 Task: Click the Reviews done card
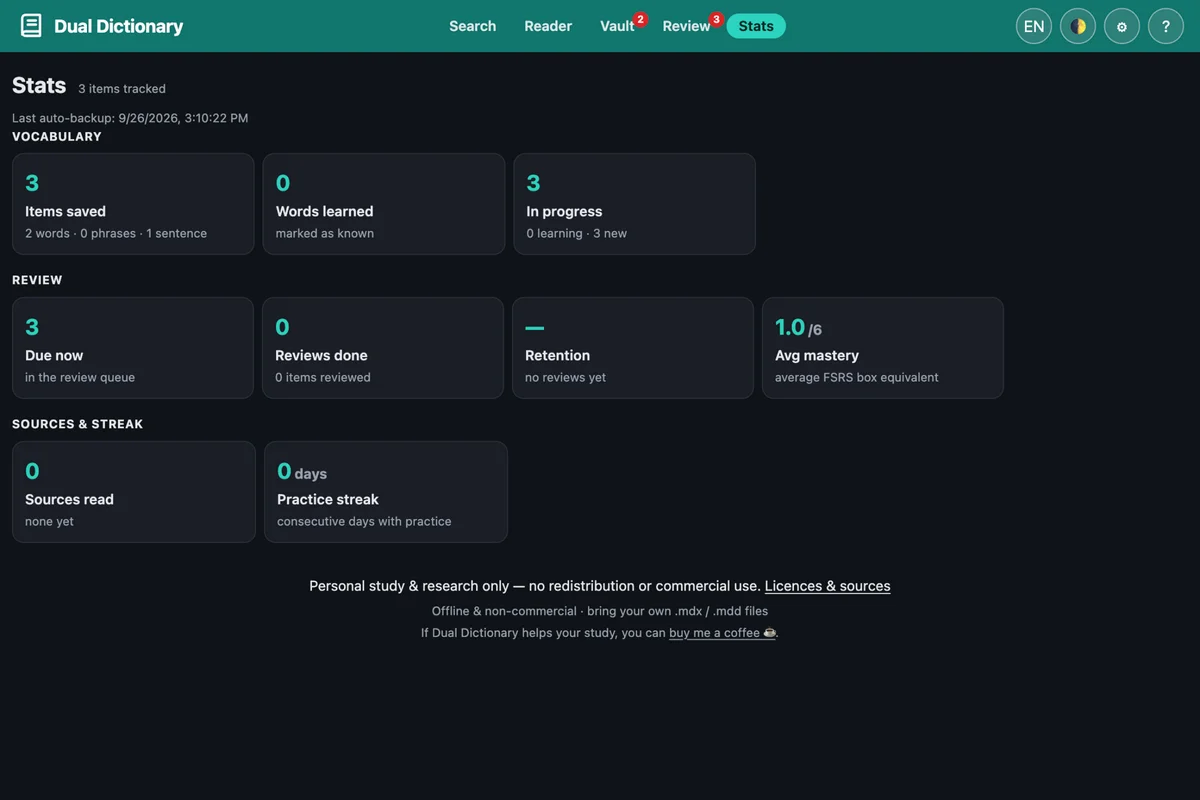pyautogui.click(x=383, y=348)
